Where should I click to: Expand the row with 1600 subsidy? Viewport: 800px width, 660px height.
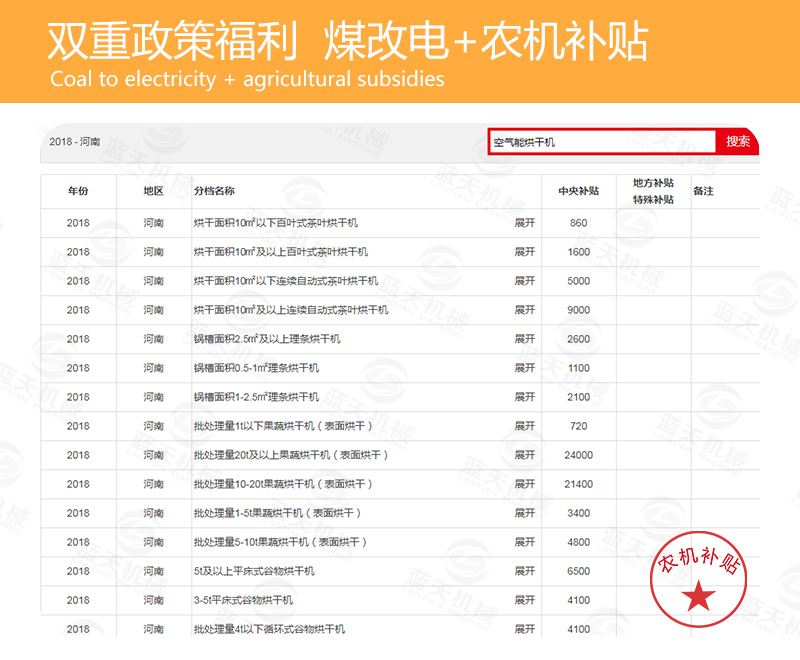click(x=525, y=252)
